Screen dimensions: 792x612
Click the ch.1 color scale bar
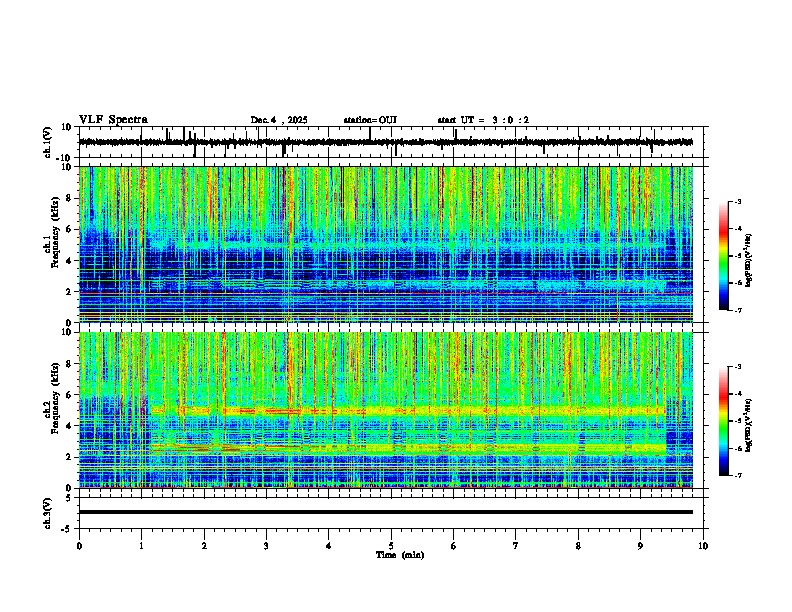[724, 256]
